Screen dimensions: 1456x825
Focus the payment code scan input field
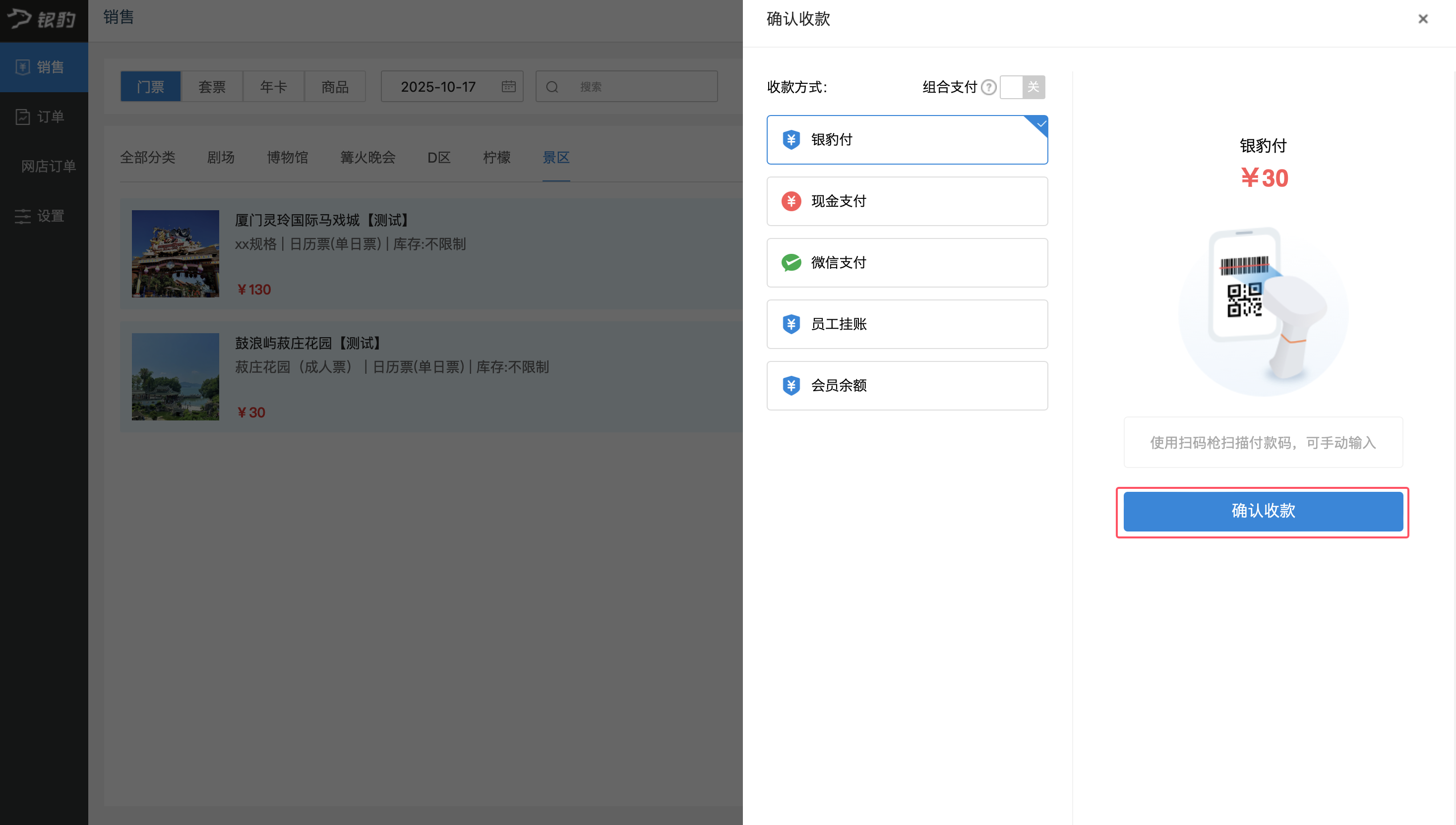click(1263, 443)
